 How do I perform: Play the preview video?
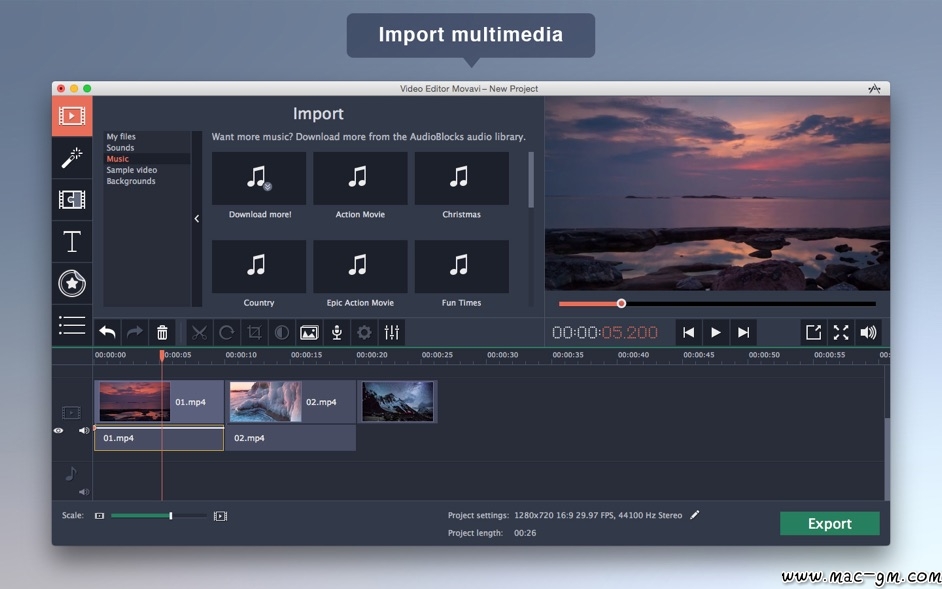(716, 332)
